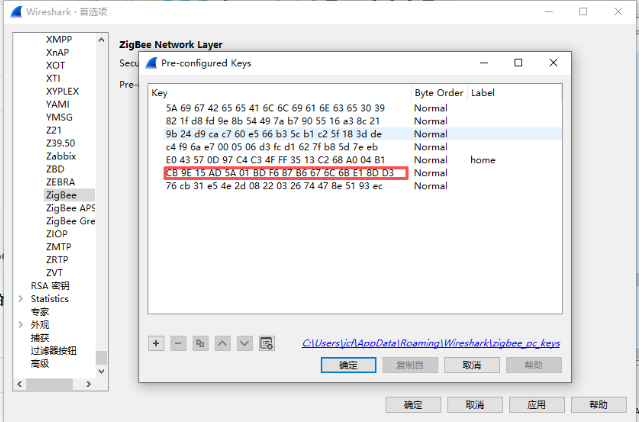Select XTI in the protocol list
Viewport: 639px width, 422px height.
tap(53, 78)
